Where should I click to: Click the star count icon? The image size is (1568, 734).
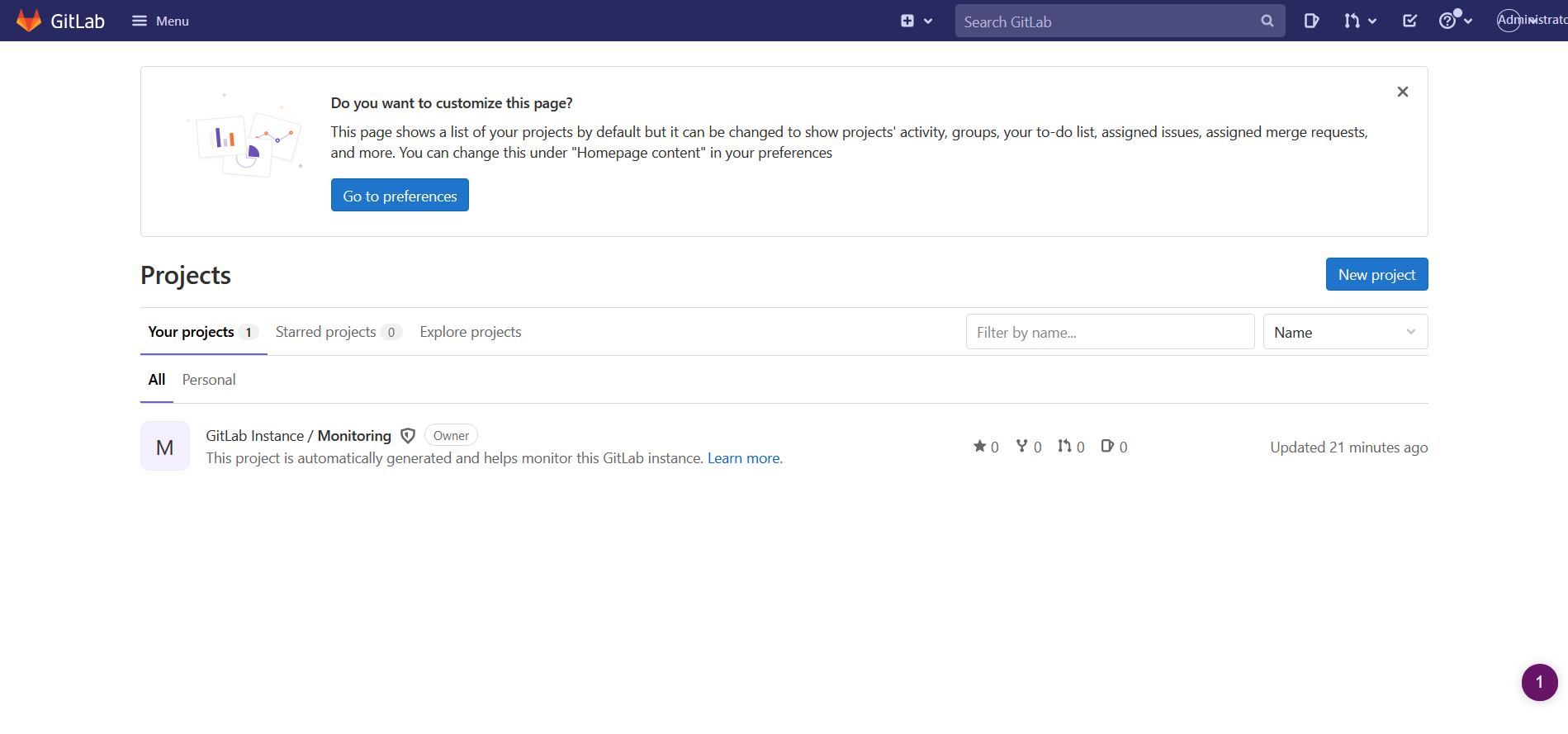pos(979,446)
